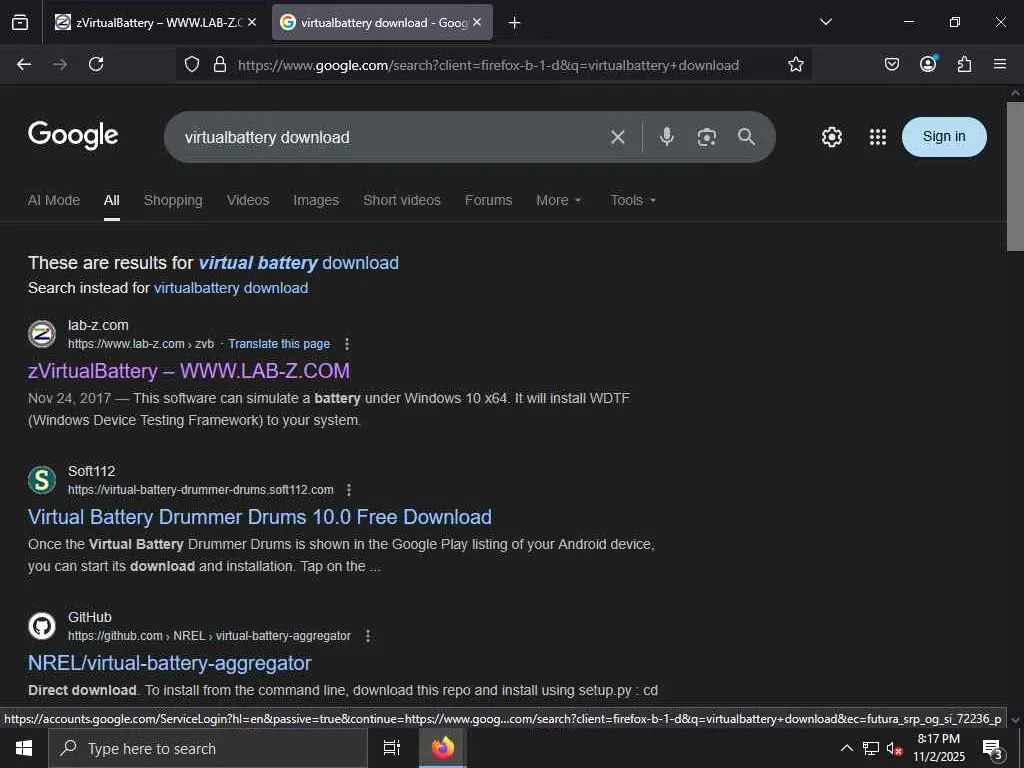Image resolution: width=1024 pixels, height=768 pixels.
Task: Click the lab-z.com site favicon
Action: (x=42, y=334)
